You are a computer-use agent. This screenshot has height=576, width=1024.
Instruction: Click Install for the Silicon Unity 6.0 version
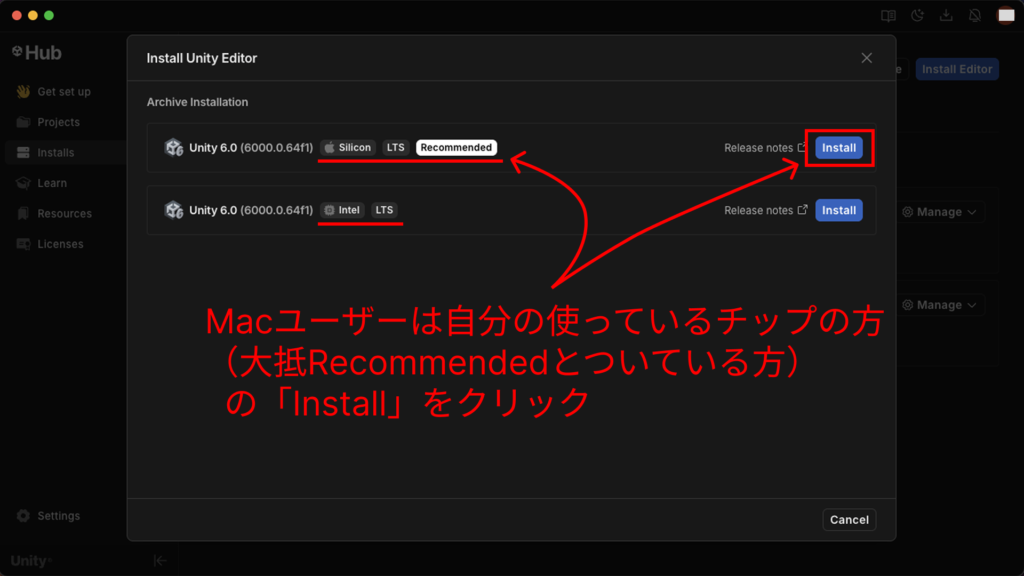click(x=838, y=148)
